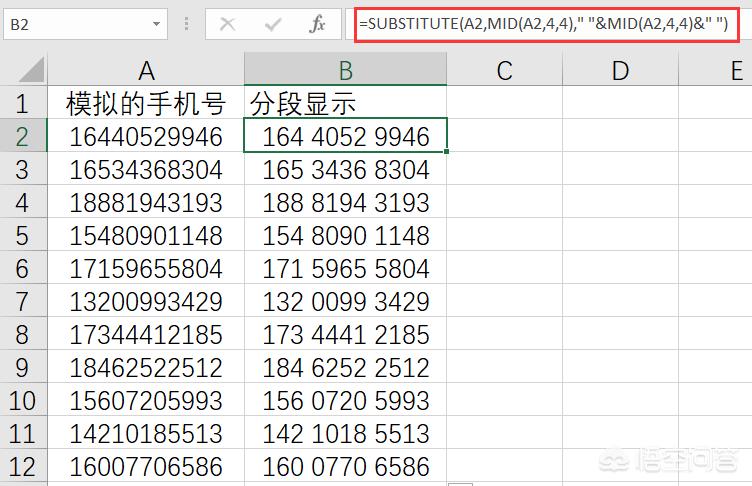
Task: Click the cancel (X) formula icon
Action: click(x=227, y=24)
